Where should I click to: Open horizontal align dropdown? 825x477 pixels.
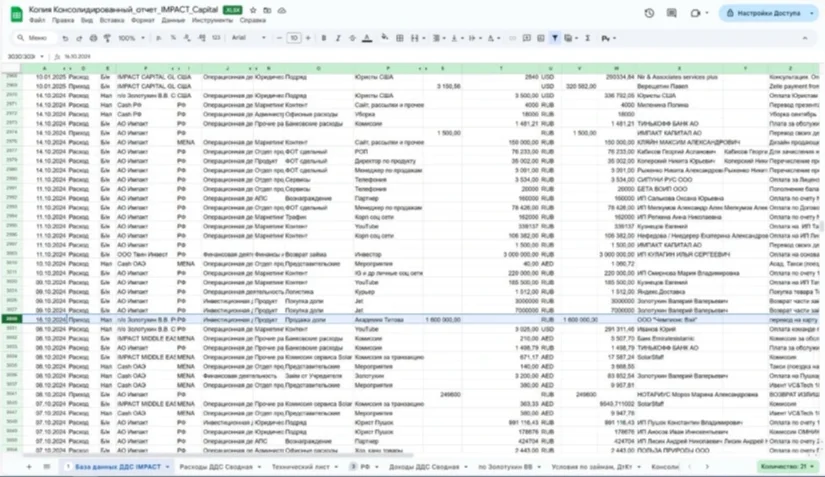pos(438,38)
